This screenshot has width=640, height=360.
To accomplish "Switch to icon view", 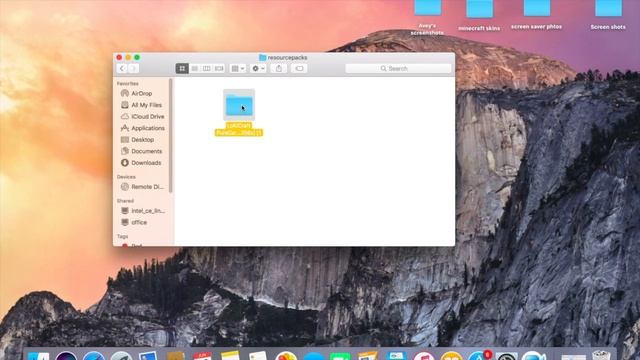I will pyautogui.click(x=182, y=69).
